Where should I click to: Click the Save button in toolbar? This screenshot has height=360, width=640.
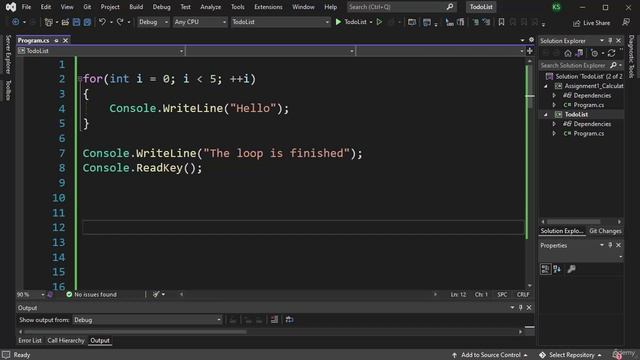[76, 22]
